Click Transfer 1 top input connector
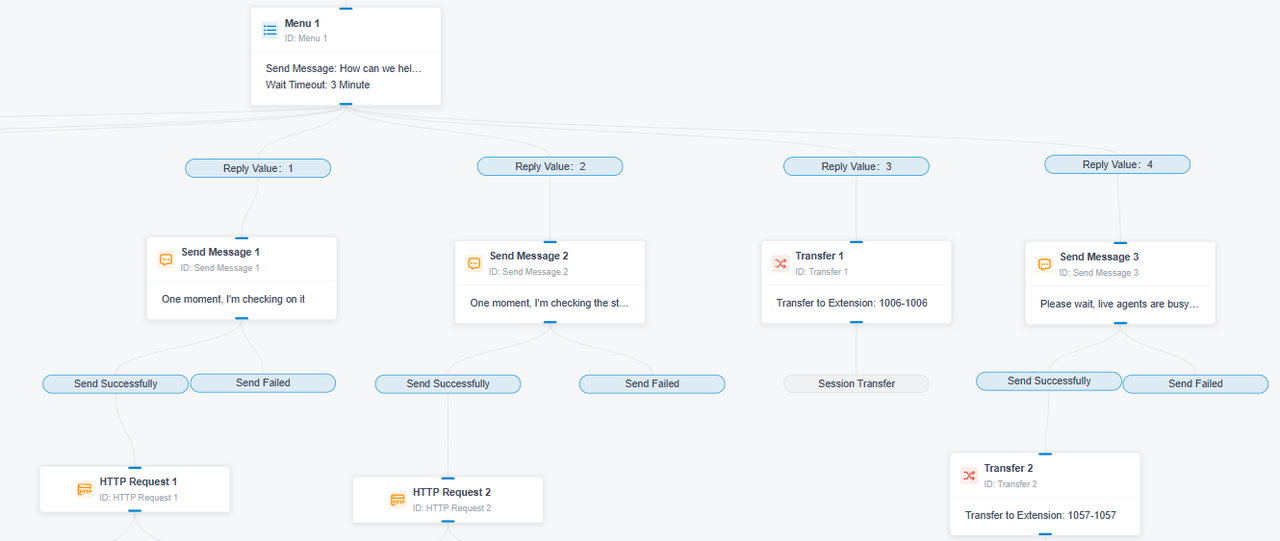 pos(856,241)
